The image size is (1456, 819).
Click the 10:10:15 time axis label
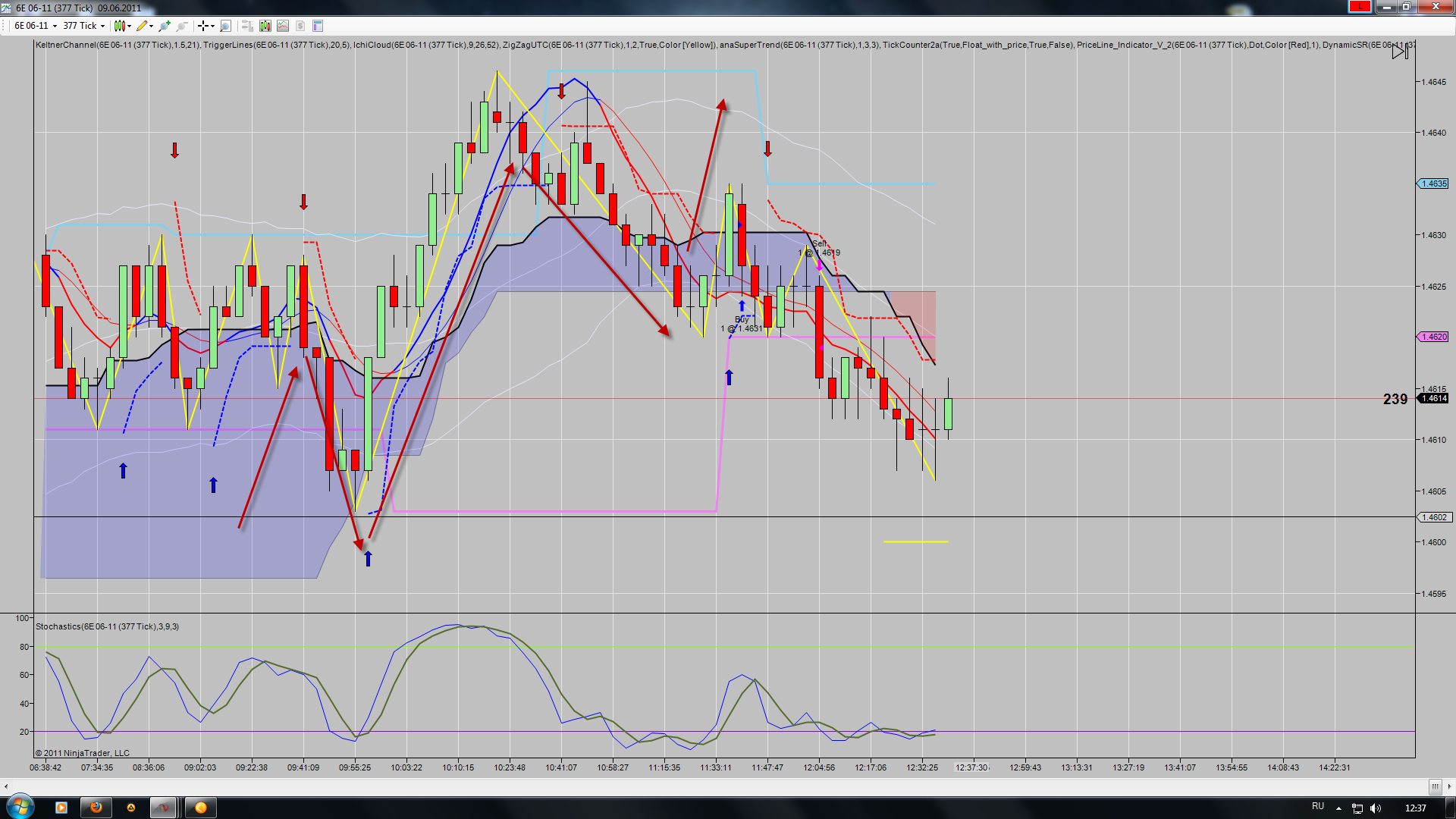458,767
